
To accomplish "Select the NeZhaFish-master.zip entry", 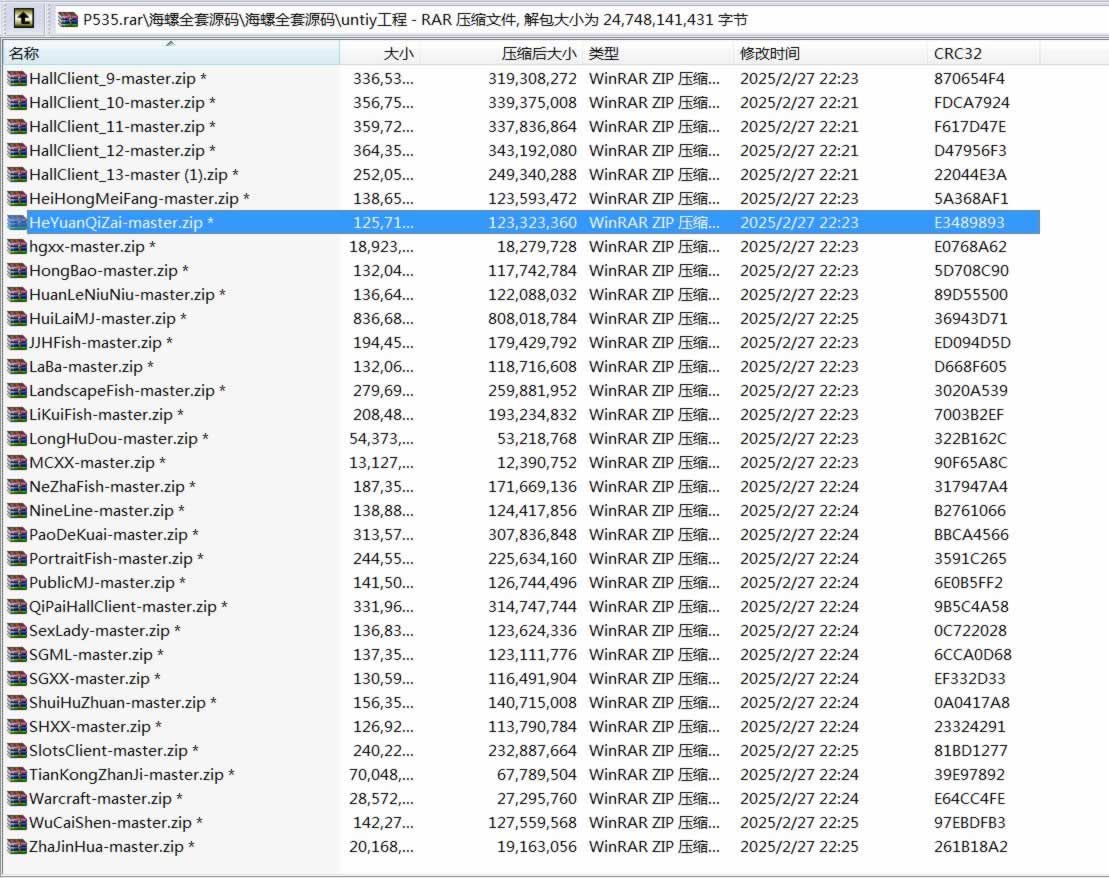I will tap(107, 486).
